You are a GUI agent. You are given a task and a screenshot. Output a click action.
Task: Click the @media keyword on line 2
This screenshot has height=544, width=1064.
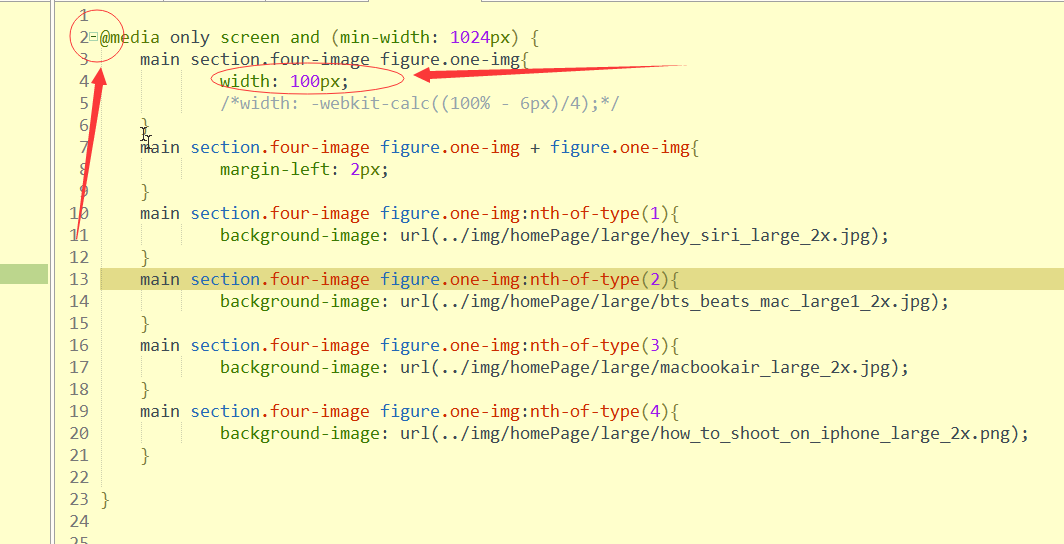[130, 37]
